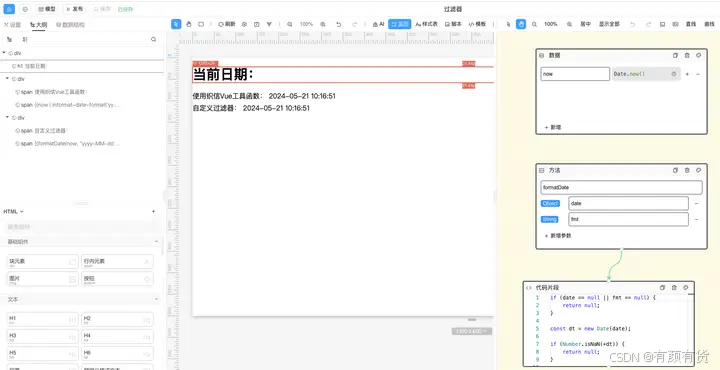This screenshot has width=720, height=370.
Task: Click the formatDate method name input field
Action: click(x=621, y=187)
